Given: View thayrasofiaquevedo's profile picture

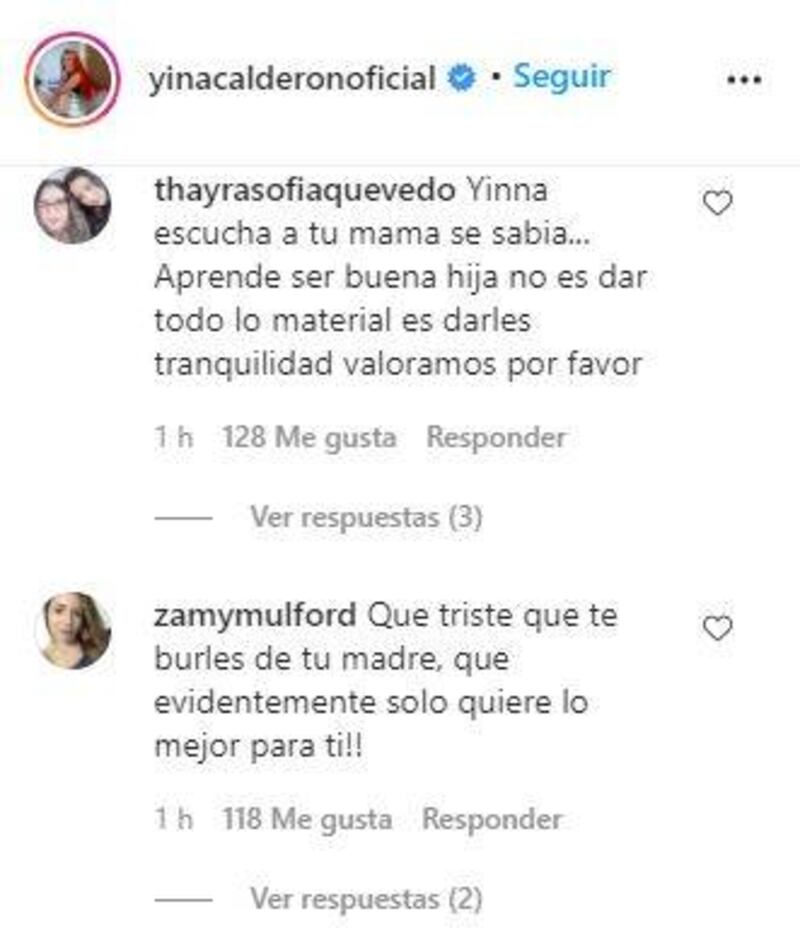Looking at the screenshot, I should 72,205.
